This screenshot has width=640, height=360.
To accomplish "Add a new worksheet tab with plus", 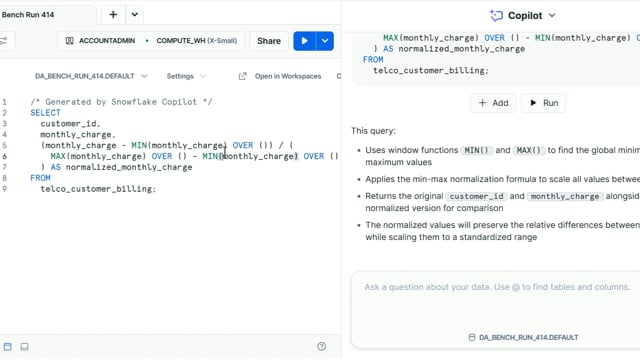I will coord(113,15).
